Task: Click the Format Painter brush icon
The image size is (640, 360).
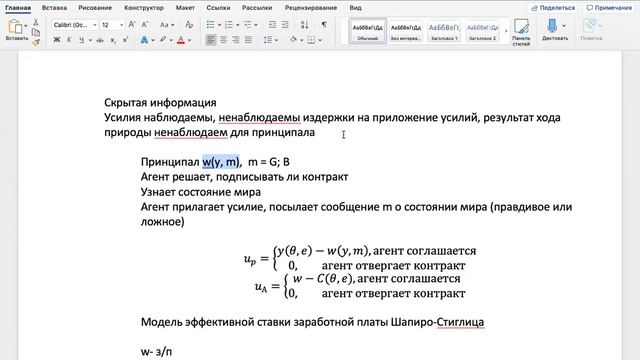Action: click(x=36, y=42)
